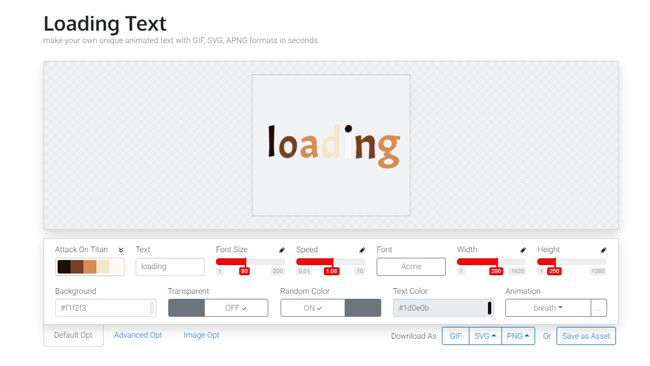The image size is (650, 366).
Task: Download as GIF
Action: pyautogui.click(x=456, y=336)
